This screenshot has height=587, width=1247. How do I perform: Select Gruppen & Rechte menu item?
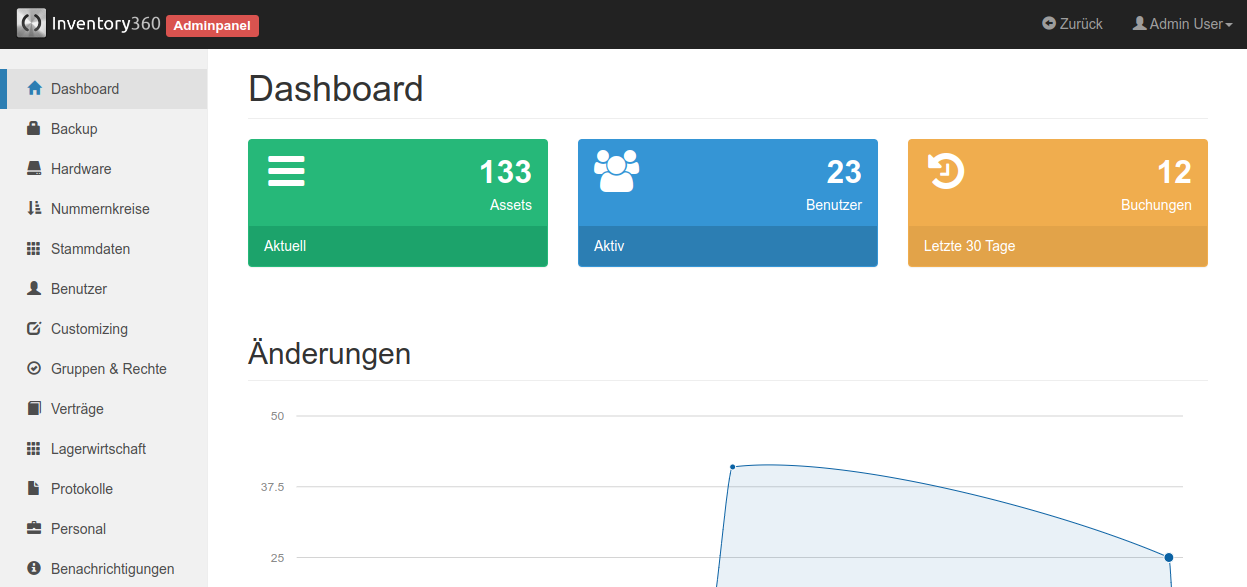click(108, 369)
